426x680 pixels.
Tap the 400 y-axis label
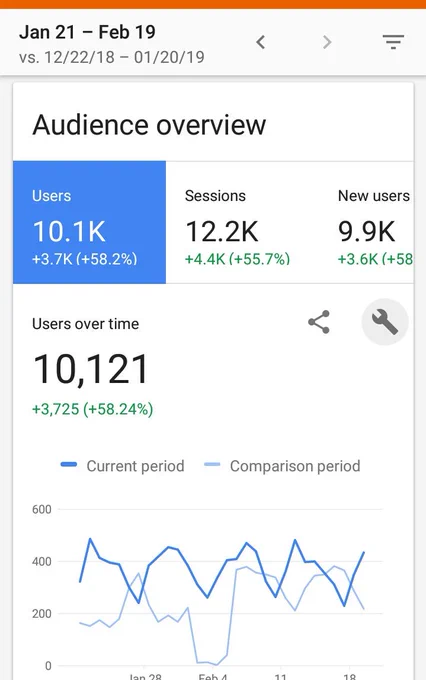pyautogui.click(x=42, y=562)
